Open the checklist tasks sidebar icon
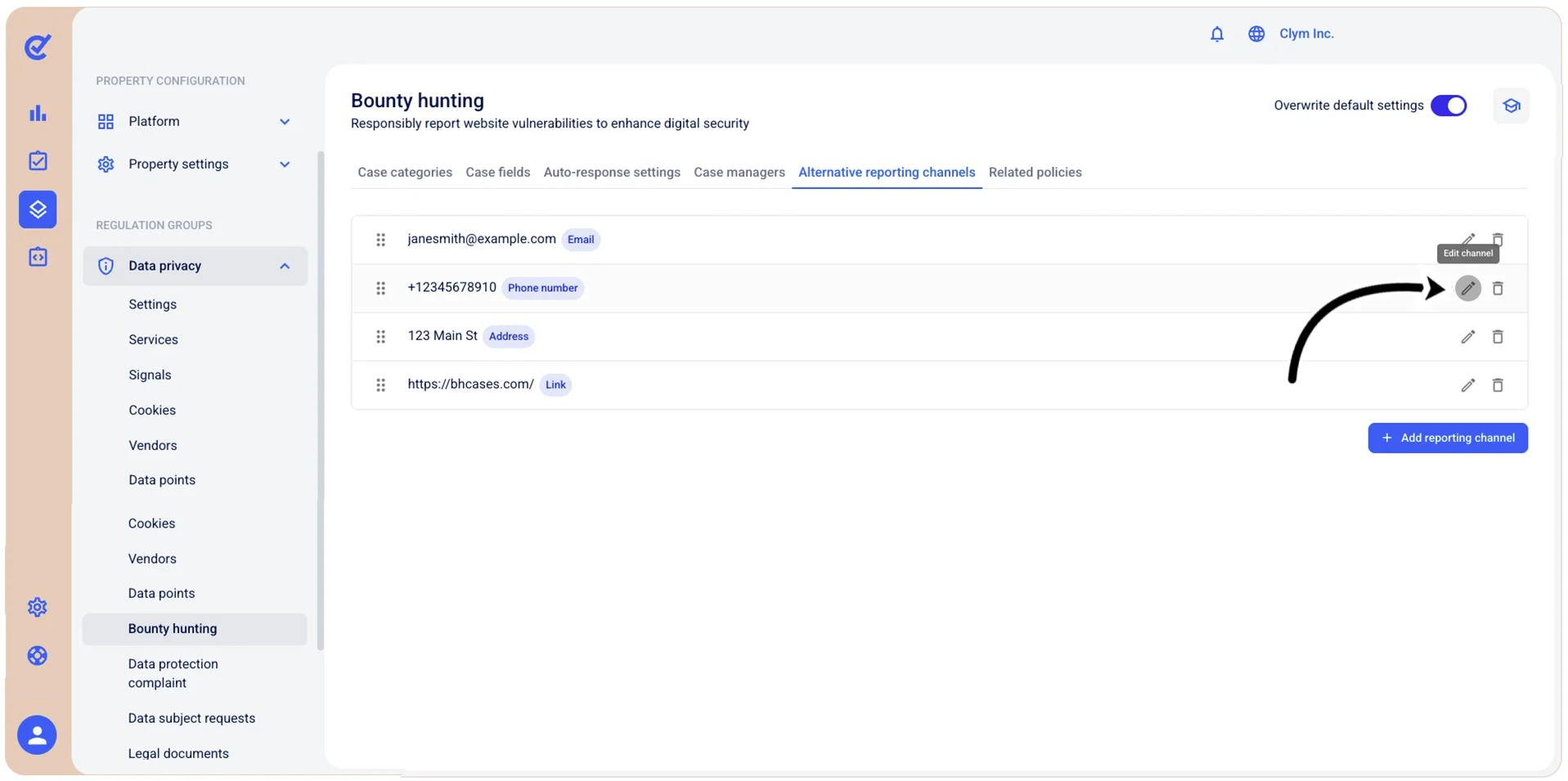This screenshot has height=781, width=1568. point(38,160)
